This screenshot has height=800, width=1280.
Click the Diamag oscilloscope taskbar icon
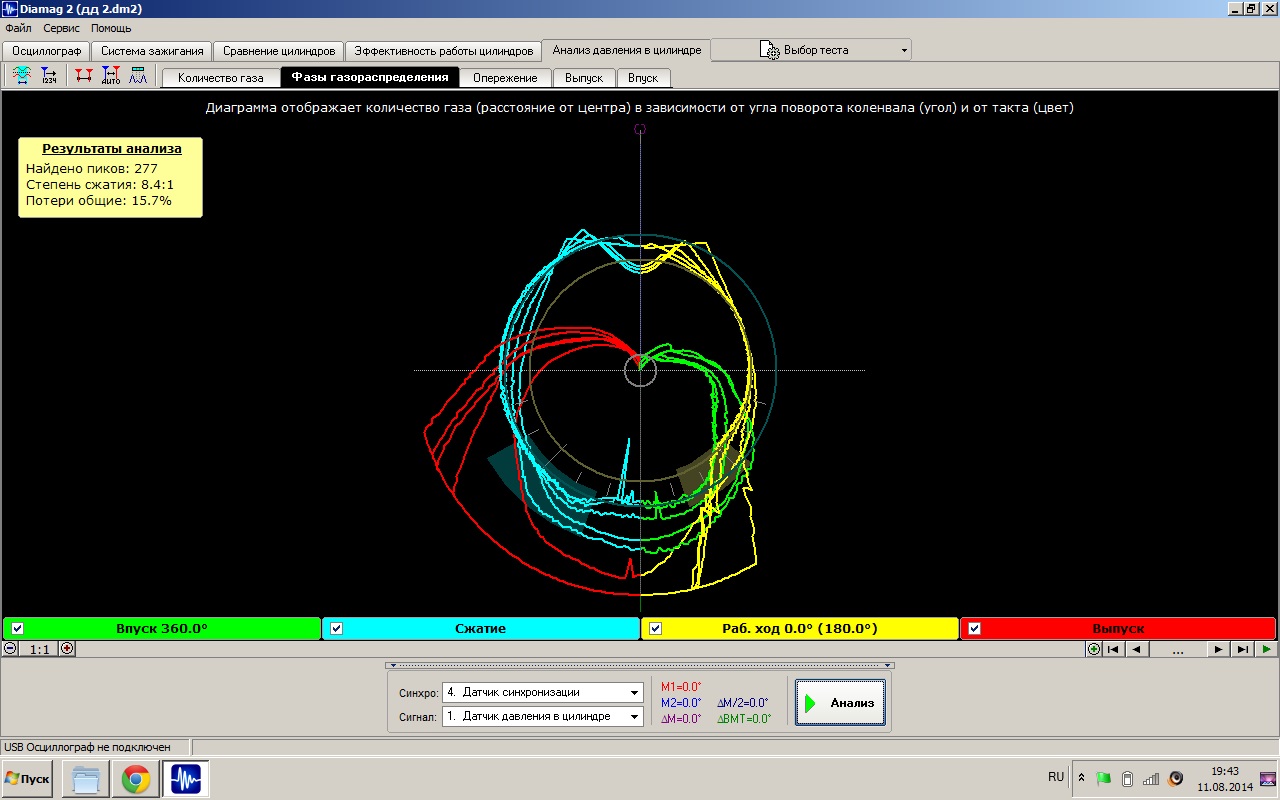pyautogui.click(x=186, y=779)
